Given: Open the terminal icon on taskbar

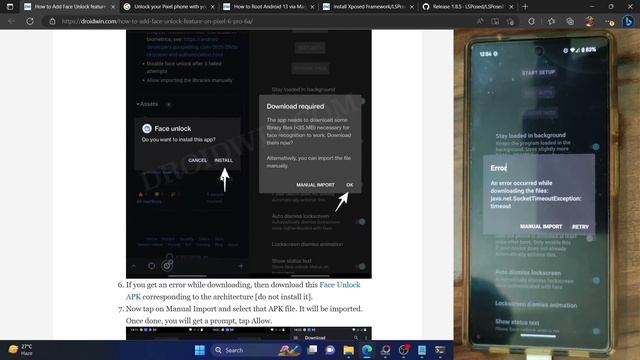Looking at the screenshot, I should tap(440, 350).
